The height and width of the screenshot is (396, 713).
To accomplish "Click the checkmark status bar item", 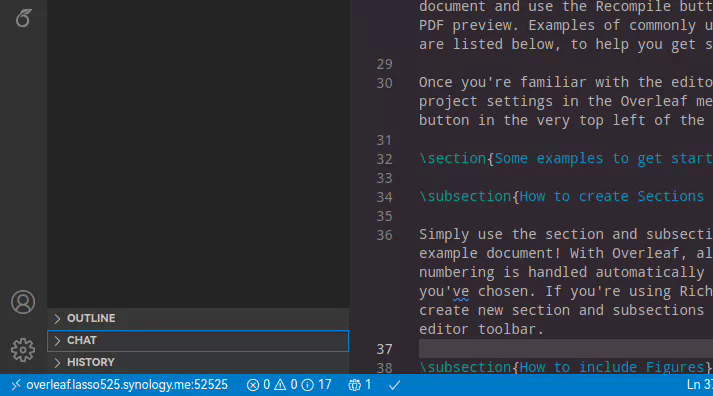I will pos(395,385).
